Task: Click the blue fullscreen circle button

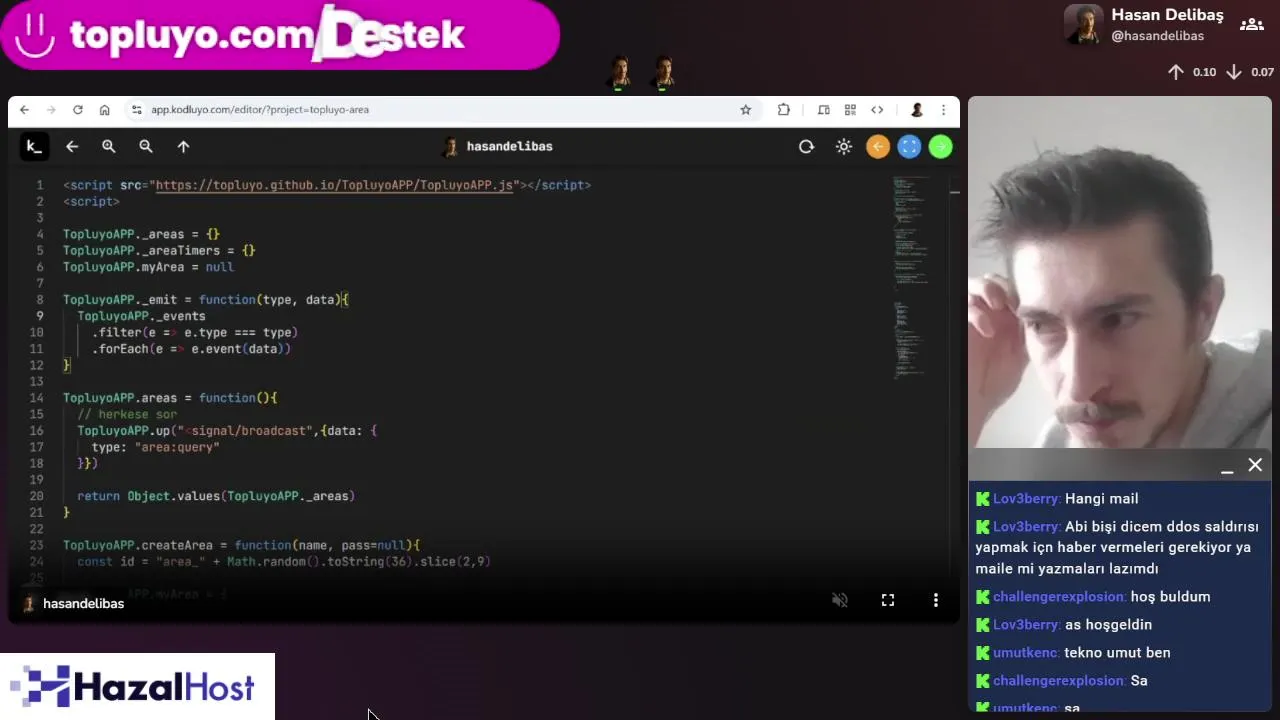Action: 909,147
